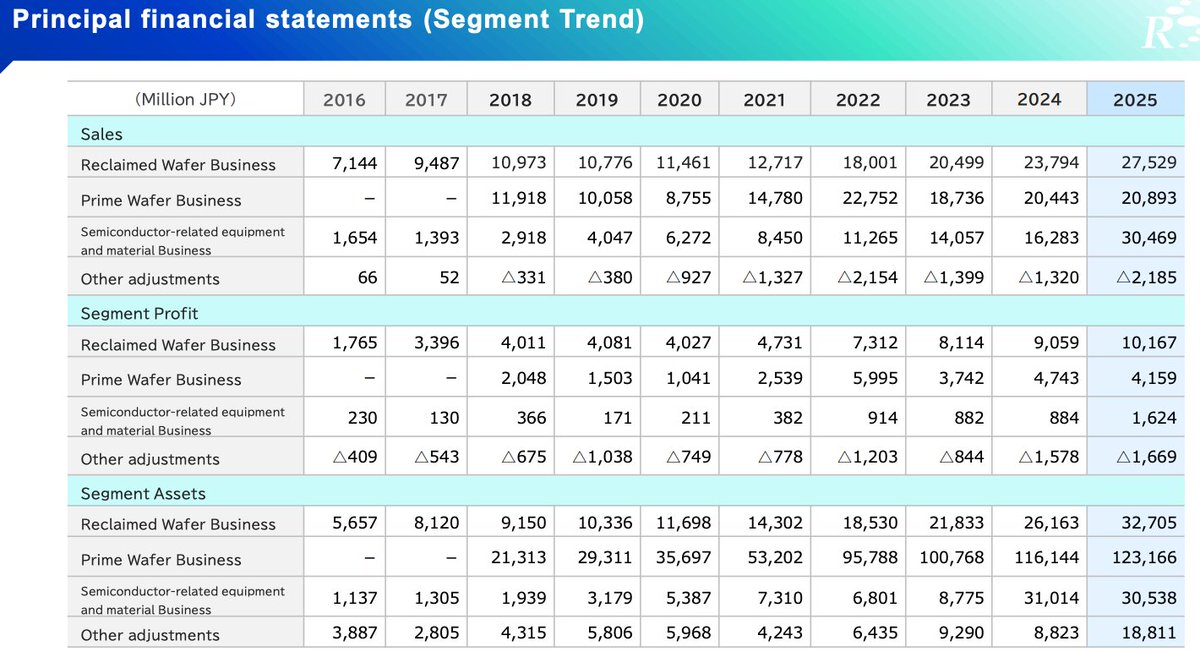1200x663 pixels.
Task: Click 'Semiconductor-related equipment and material Business' under Sales
Action: click(x=182, y=240)
